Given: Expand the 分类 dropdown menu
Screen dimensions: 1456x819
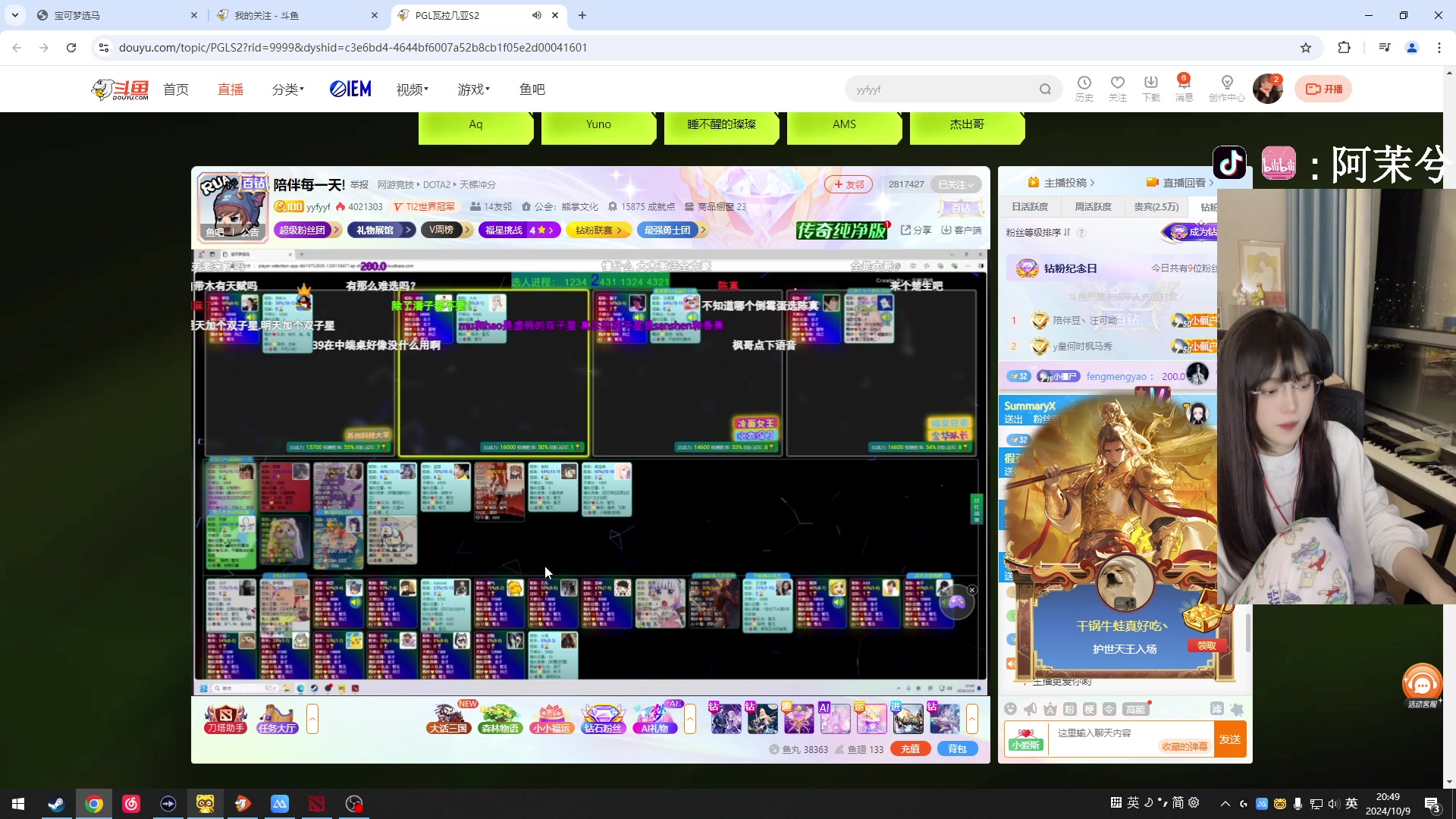Looking at the screenshot, I should click(x=288, y=89).
